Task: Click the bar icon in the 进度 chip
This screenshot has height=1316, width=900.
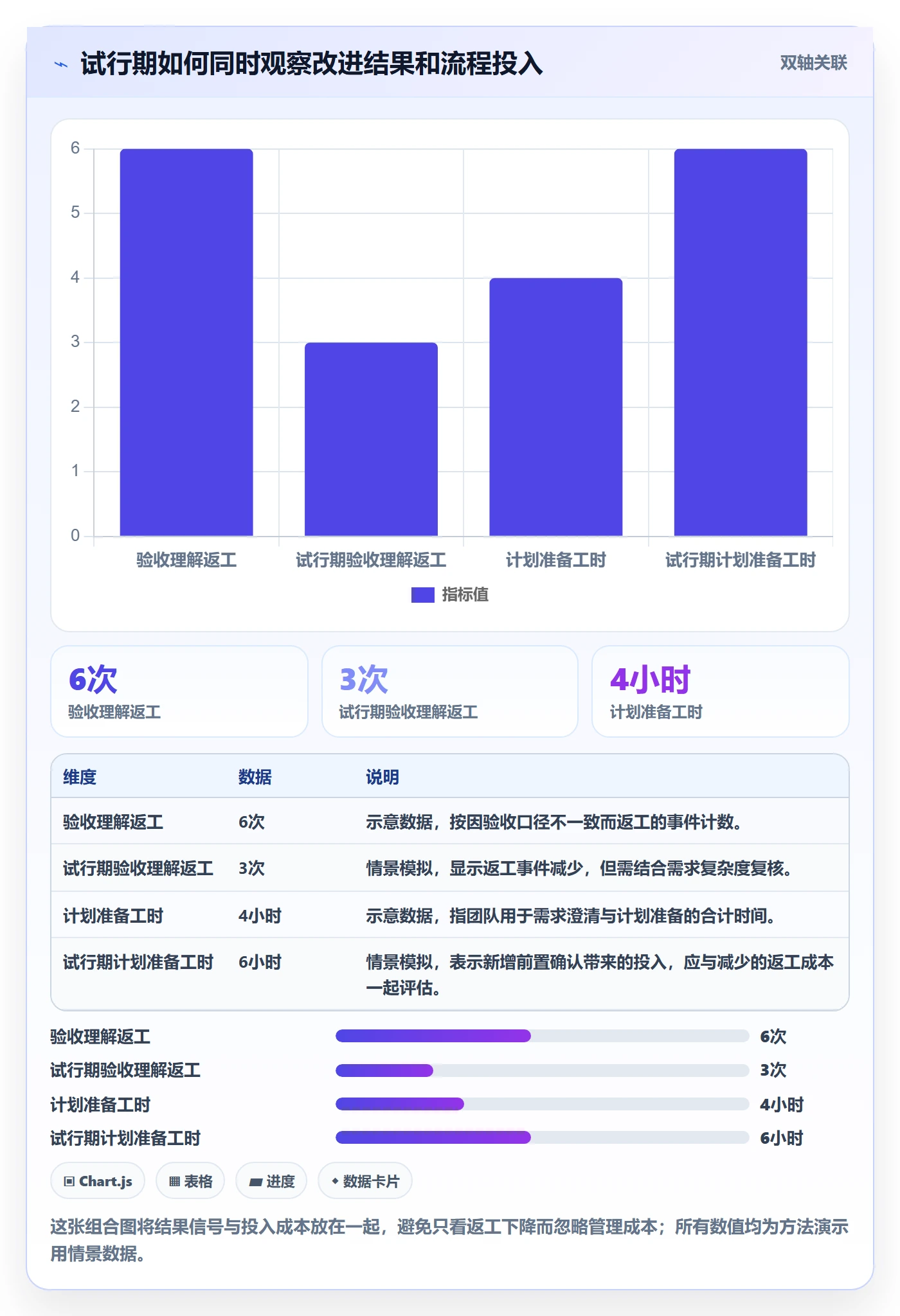Action: [x=255, y=1182]
